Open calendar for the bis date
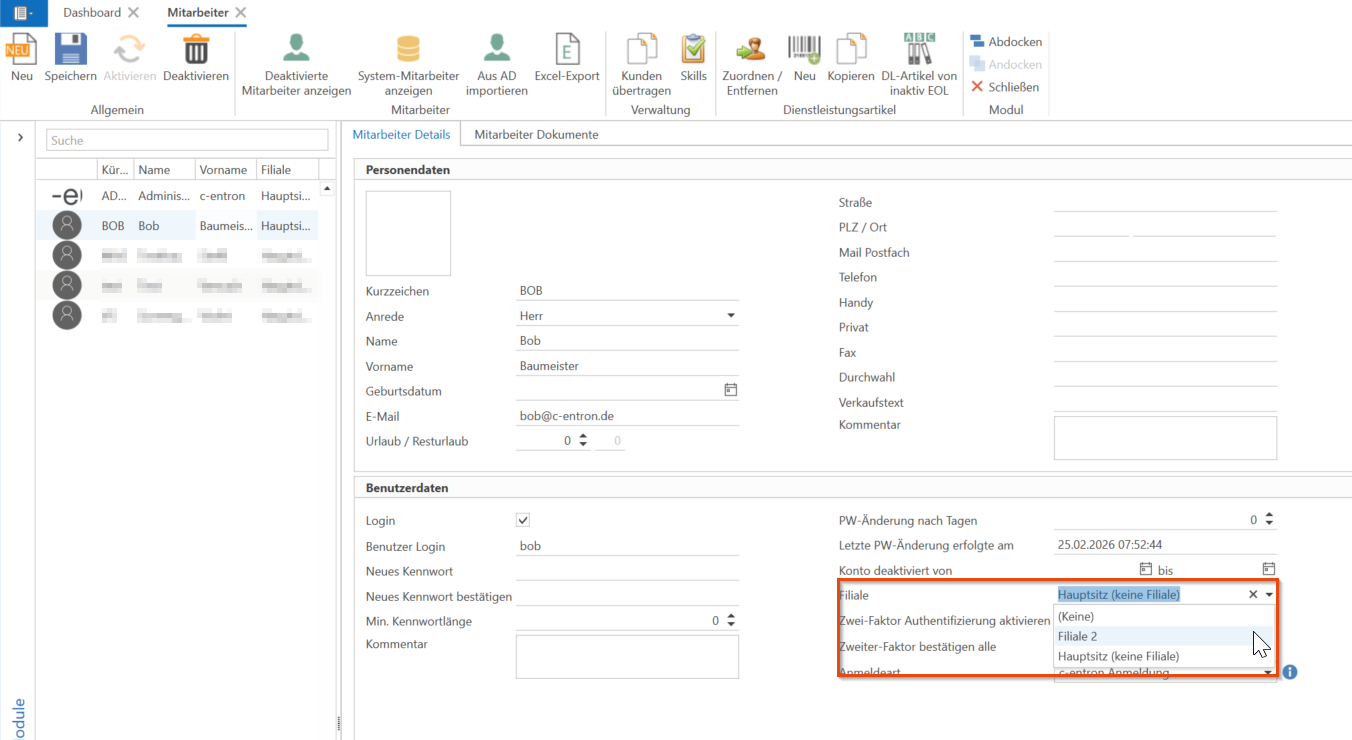 point(1269,569)
